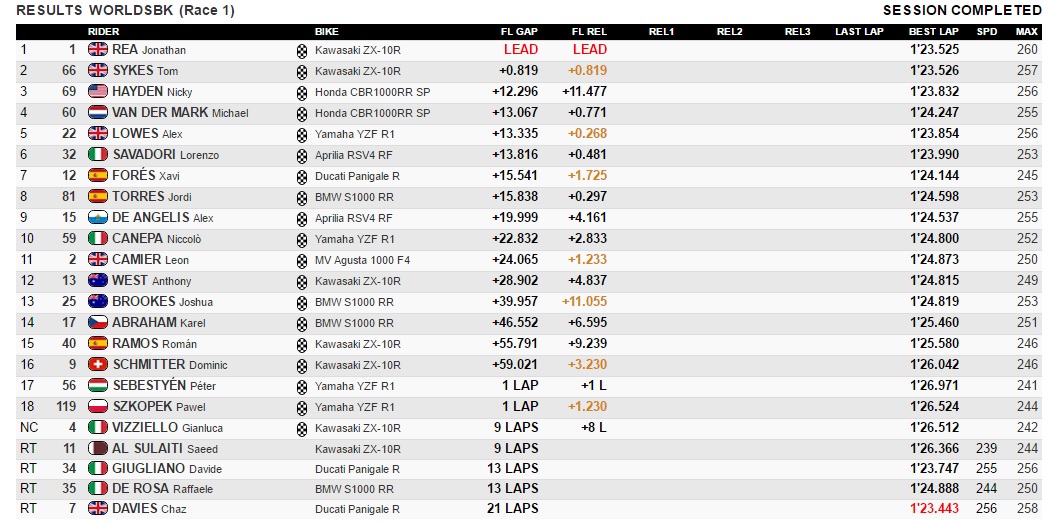The width and height of the screenshot is (1049, 525).
Task: Click the Swiss flag beside Schmitter
Action: click(98, 364)
